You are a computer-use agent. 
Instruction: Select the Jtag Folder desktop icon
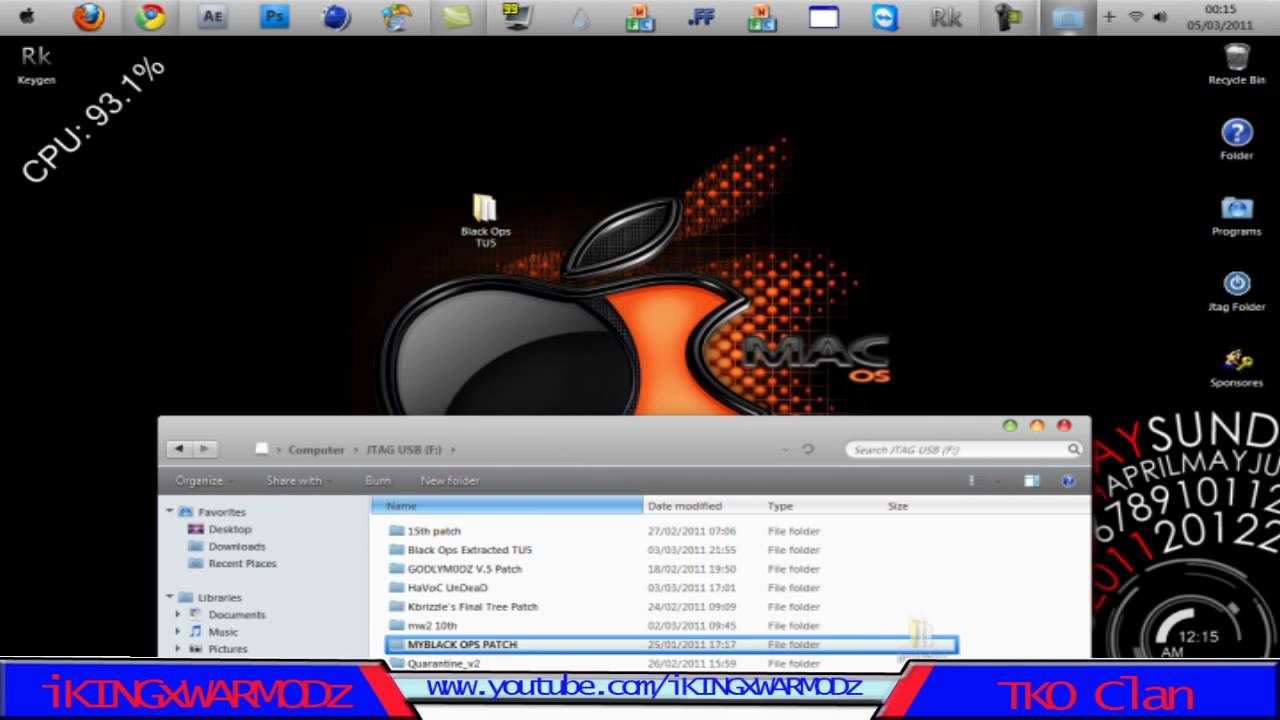[1237, 291]
